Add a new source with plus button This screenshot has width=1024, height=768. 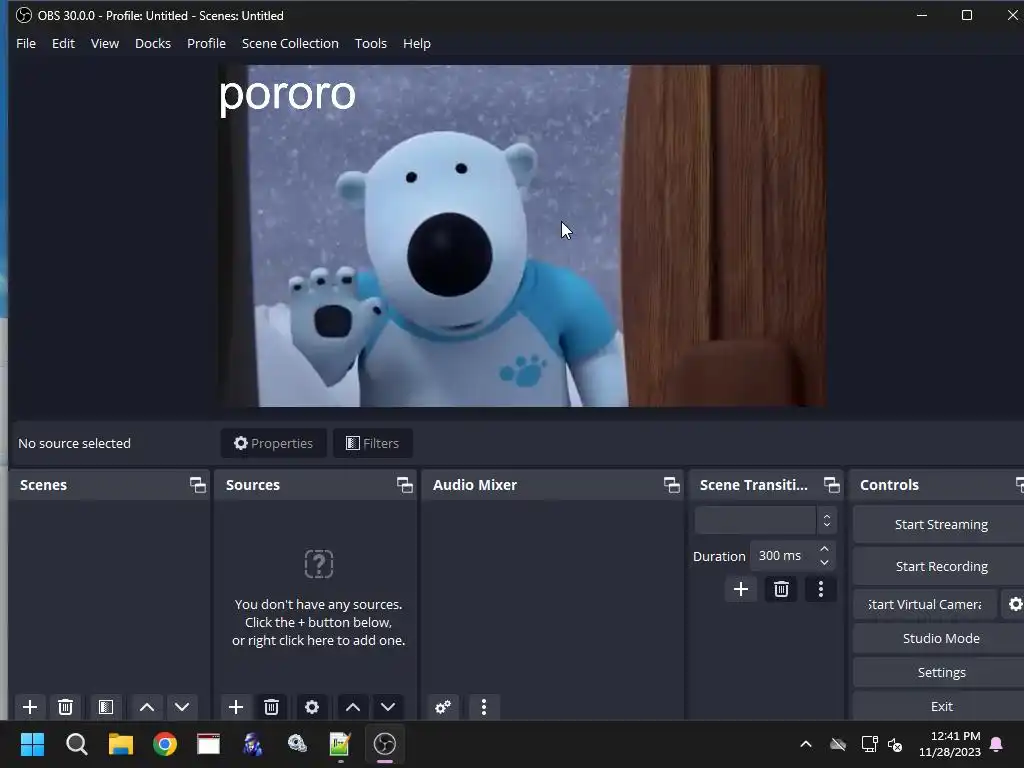click(x=236, y=707)
